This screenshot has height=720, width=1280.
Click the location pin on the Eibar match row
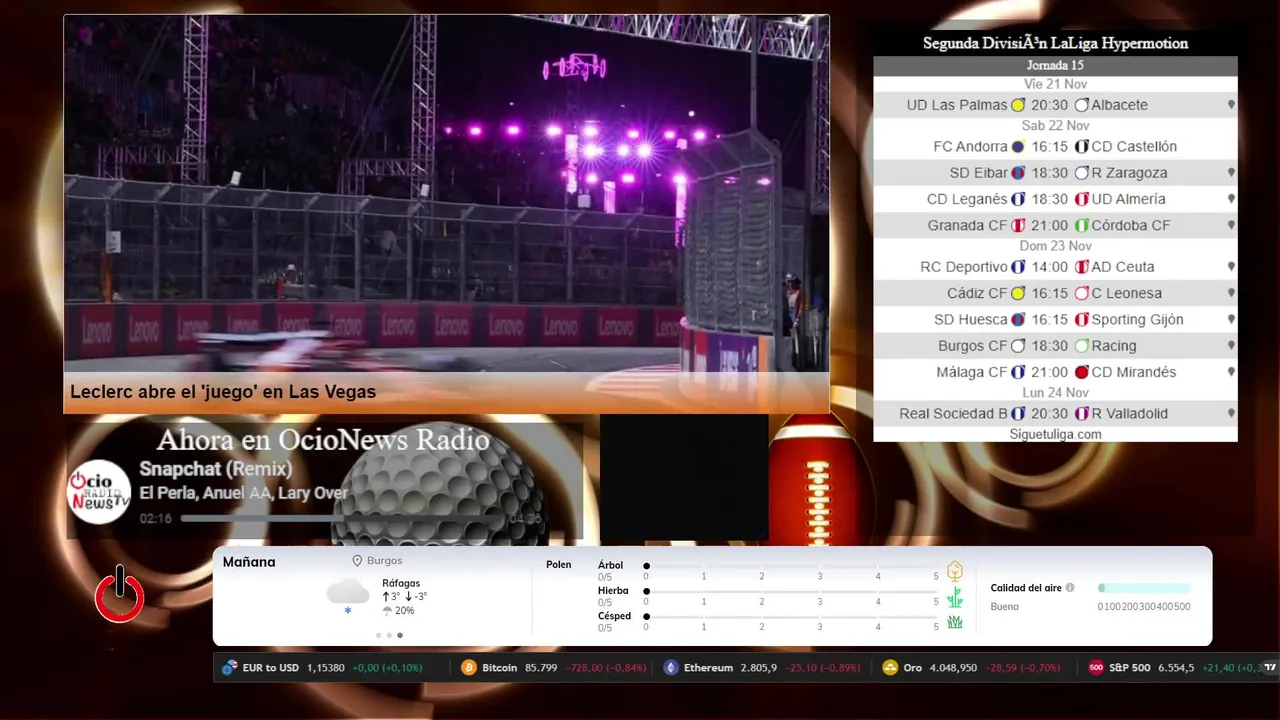[1231, 173]
